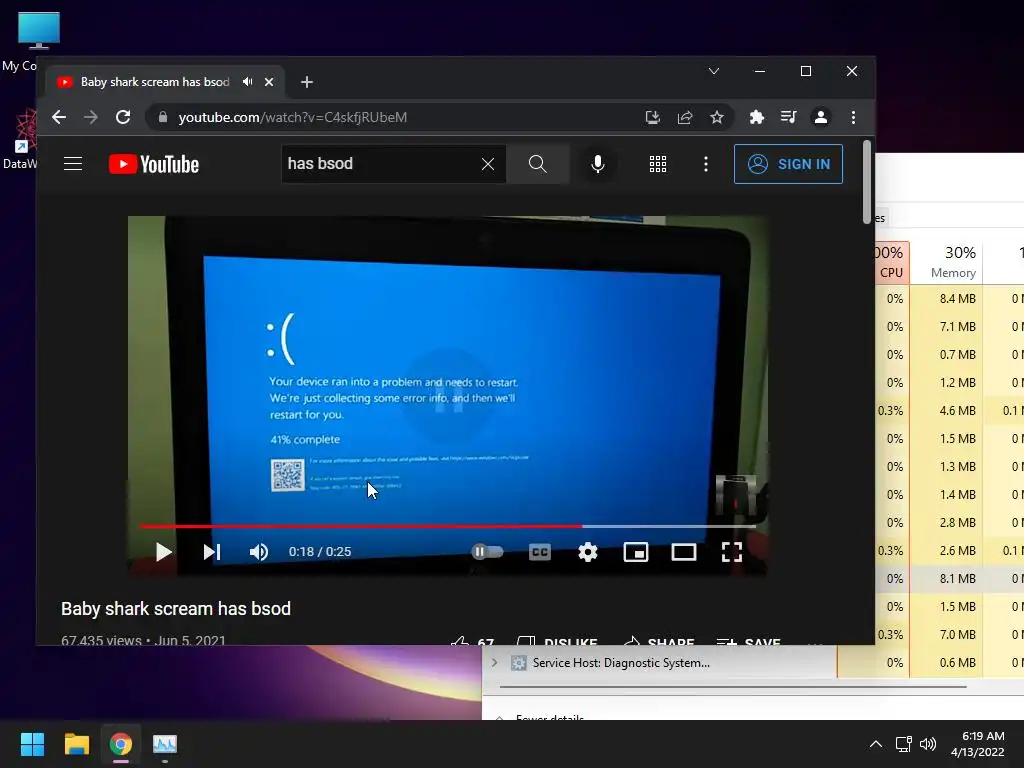This screenshot has height=768, width=1024.
Task: Reload the YouTube page
Action: pyautogui.click(x=123, y=117)
